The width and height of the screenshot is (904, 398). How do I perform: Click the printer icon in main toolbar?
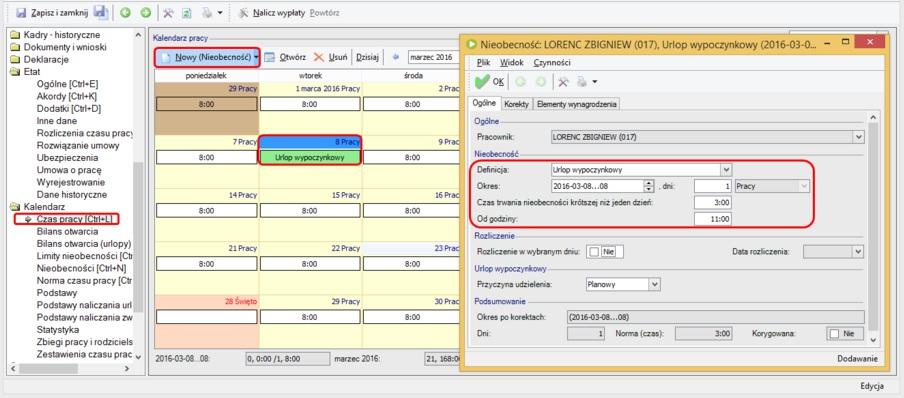(x=207, y=12)
